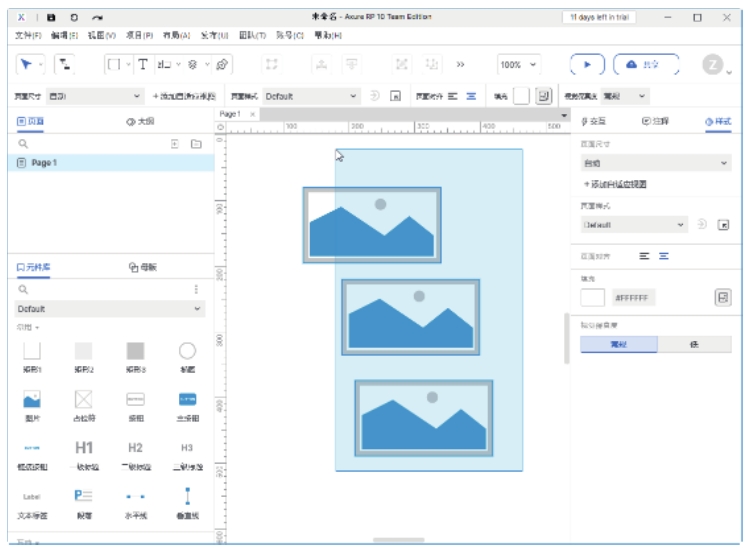747x548 pixels.
Task: Click the Preview play button
Action: [x=587, y=64]
